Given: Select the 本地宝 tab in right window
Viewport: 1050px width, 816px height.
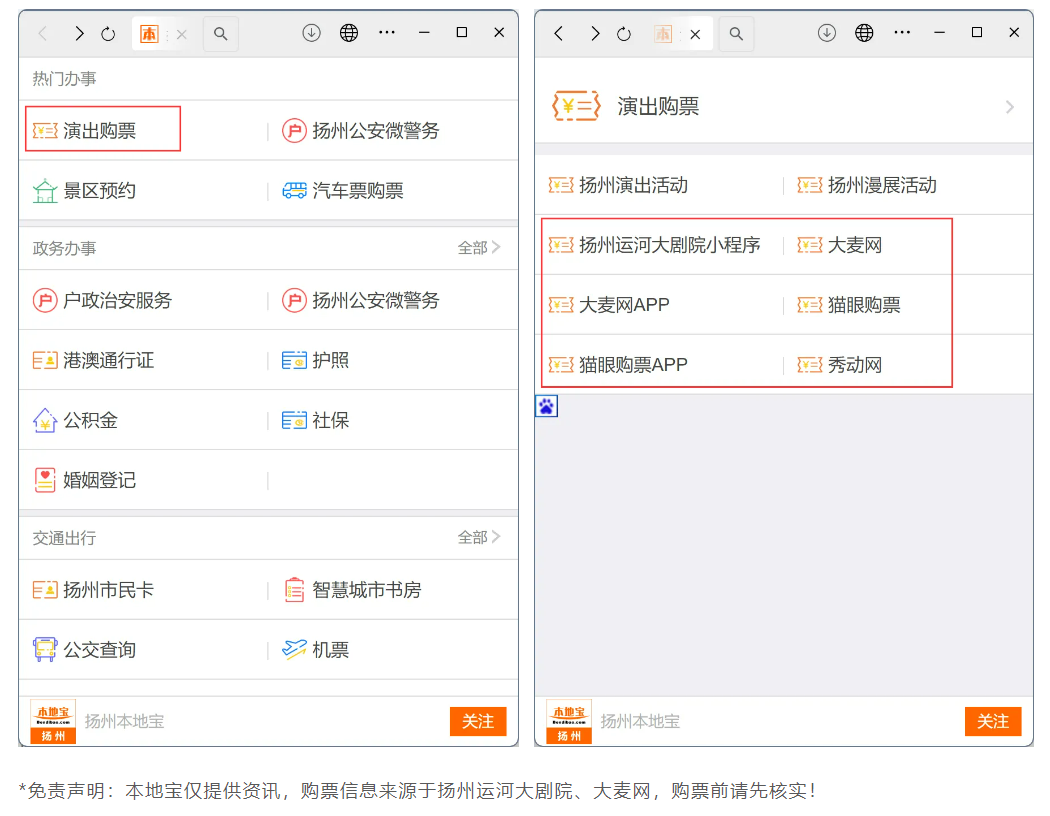Looking at the screenshot, I should tap(663, 33).
